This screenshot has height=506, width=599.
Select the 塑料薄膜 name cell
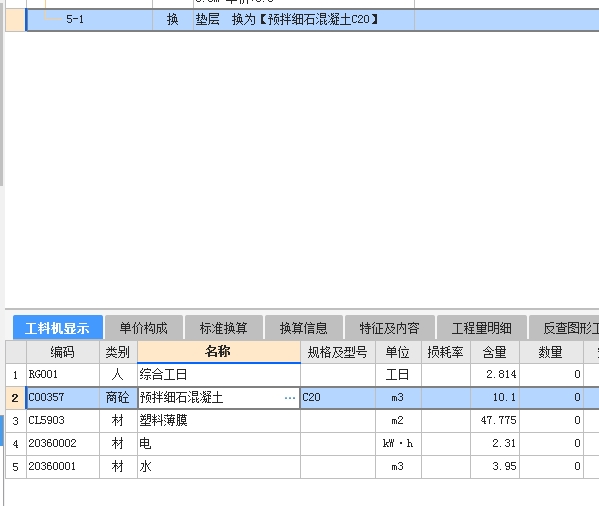219,421
